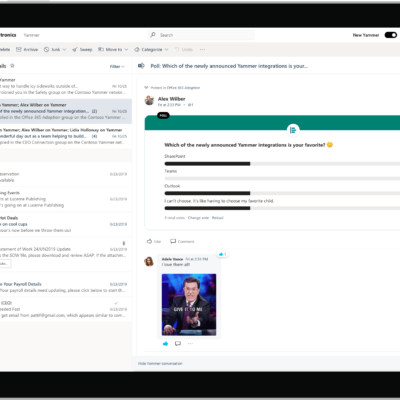Screen dimensions: 400x400
Task: Archive the selected message
Action: (27, 49)
